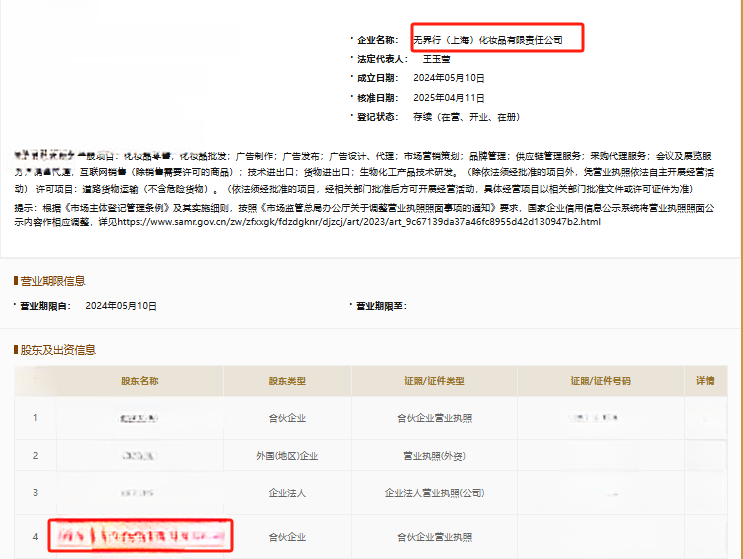Click the 成立日期 label

pos(378,78)
